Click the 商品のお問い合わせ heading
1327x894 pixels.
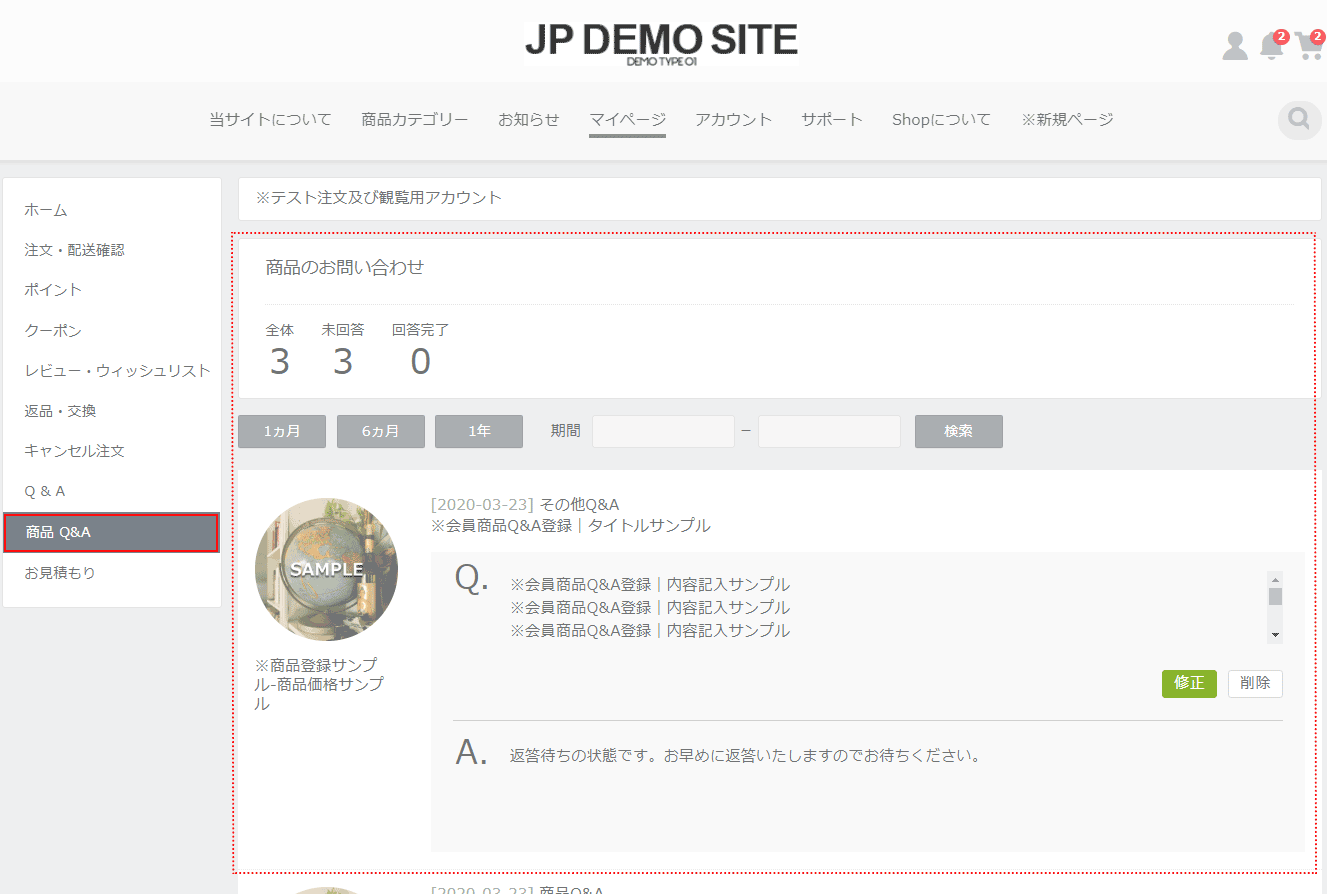[345, 267]
